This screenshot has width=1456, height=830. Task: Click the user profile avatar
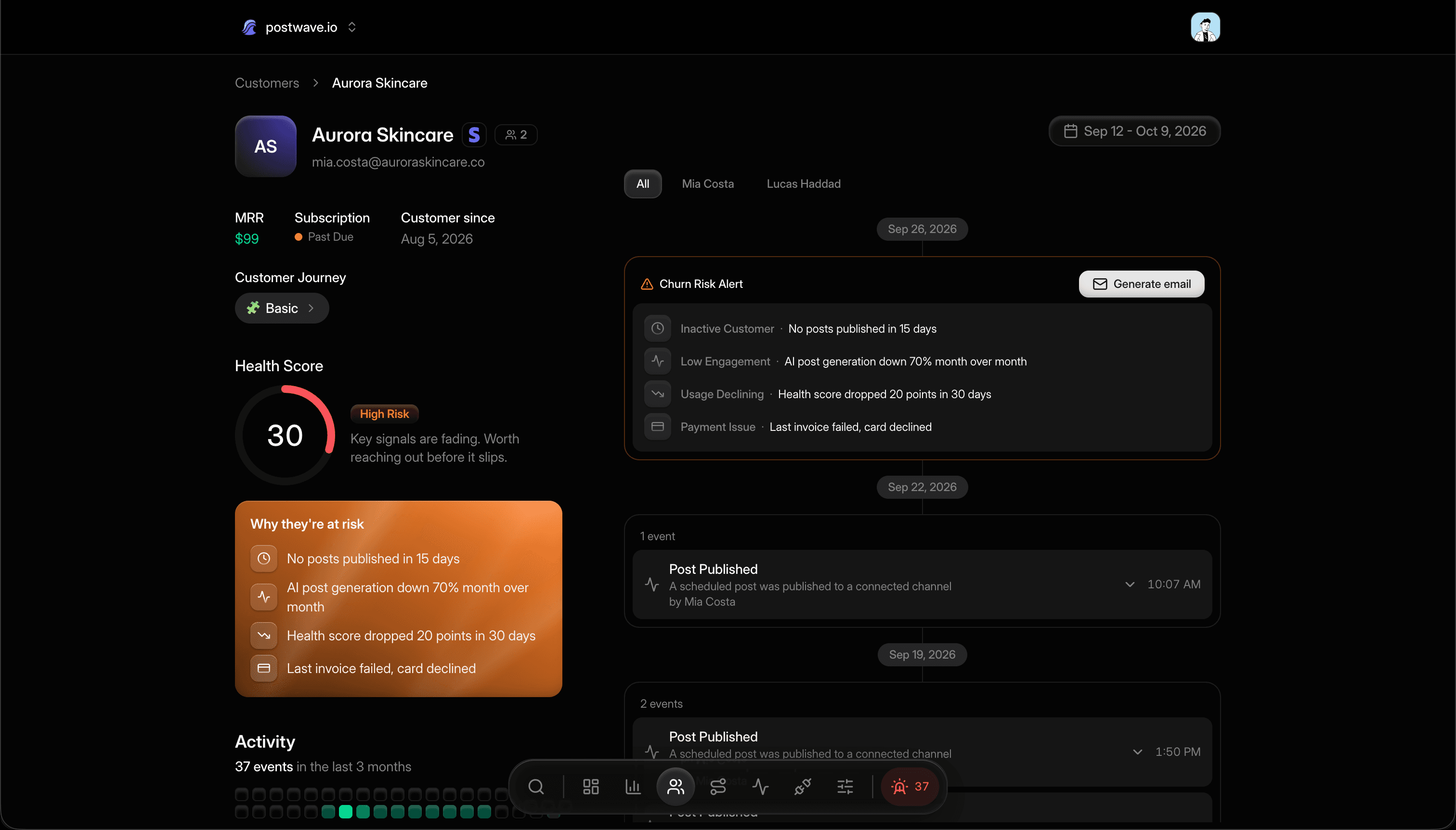point(1205,27)
